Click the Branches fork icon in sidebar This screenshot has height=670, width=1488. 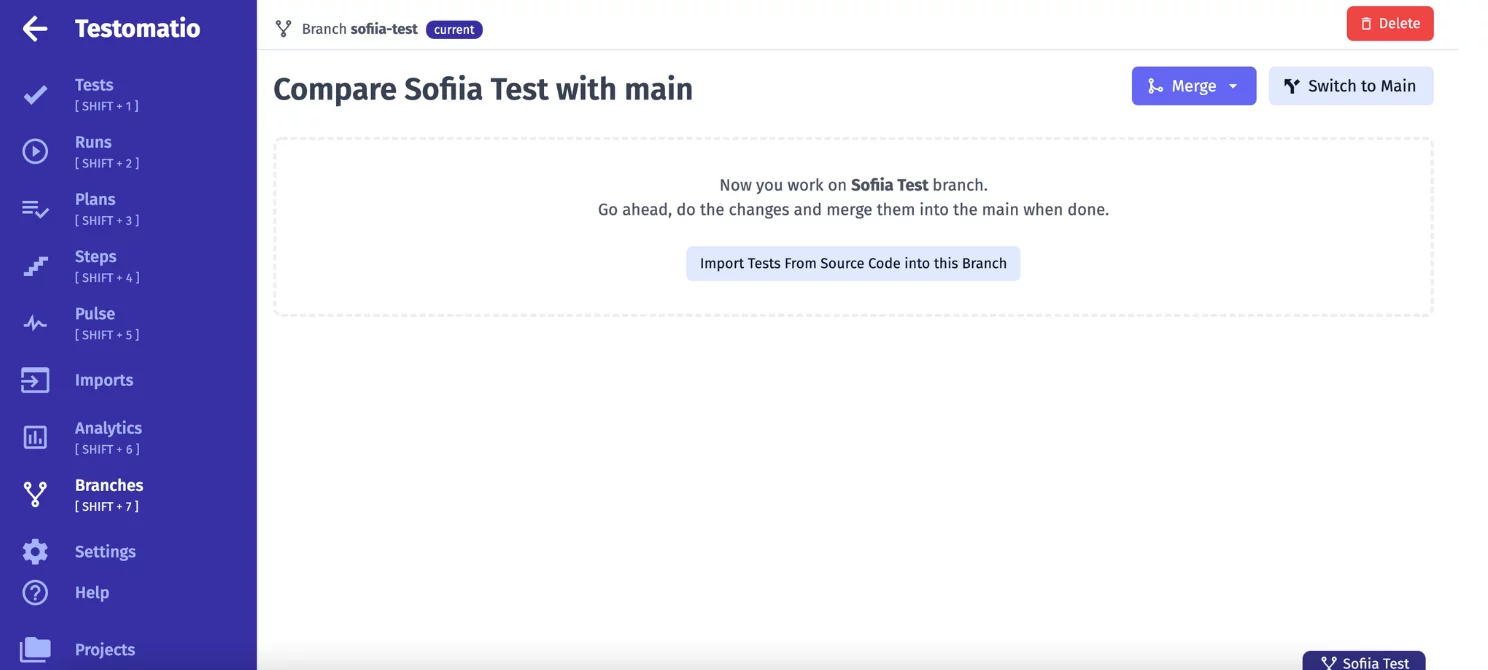(x=35, y=494)
